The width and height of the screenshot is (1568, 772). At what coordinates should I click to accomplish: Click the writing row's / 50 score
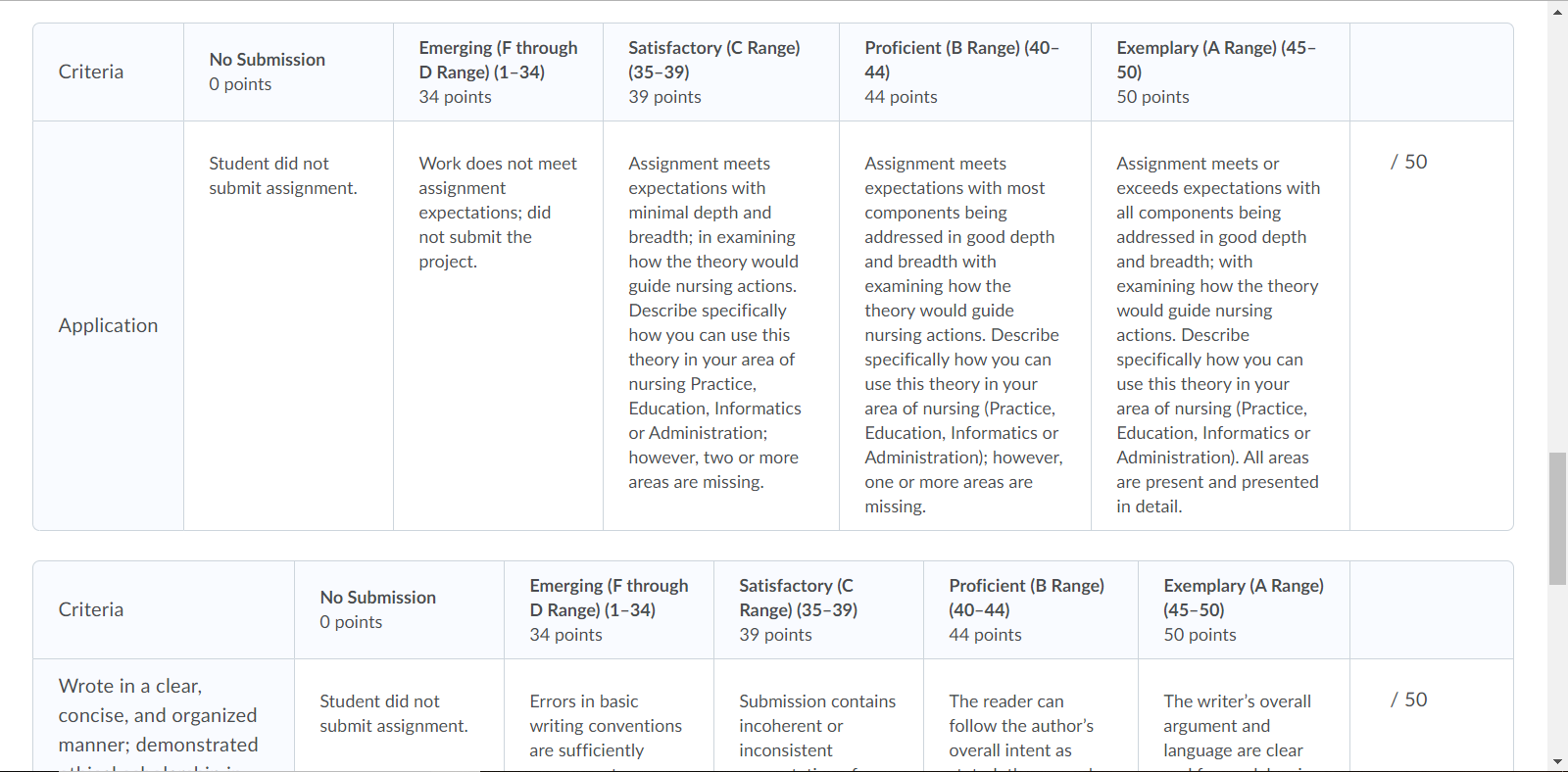point(1408,700)
